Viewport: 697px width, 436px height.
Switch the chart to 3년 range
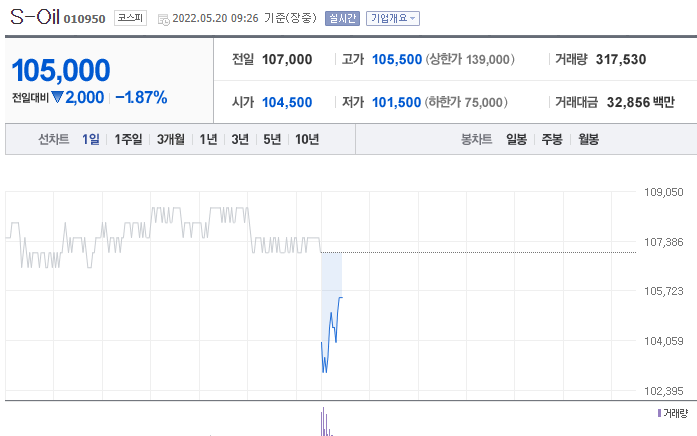(x=240, y=140)
